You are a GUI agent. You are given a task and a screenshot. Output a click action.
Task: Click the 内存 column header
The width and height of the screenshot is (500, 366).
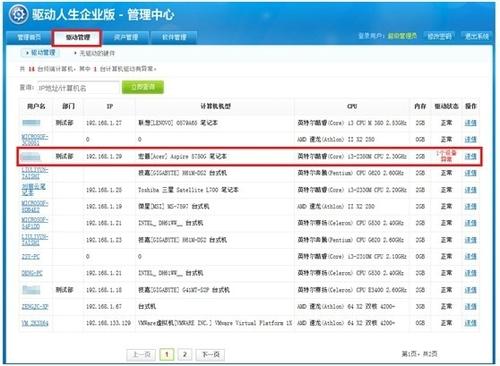[420, 106]
